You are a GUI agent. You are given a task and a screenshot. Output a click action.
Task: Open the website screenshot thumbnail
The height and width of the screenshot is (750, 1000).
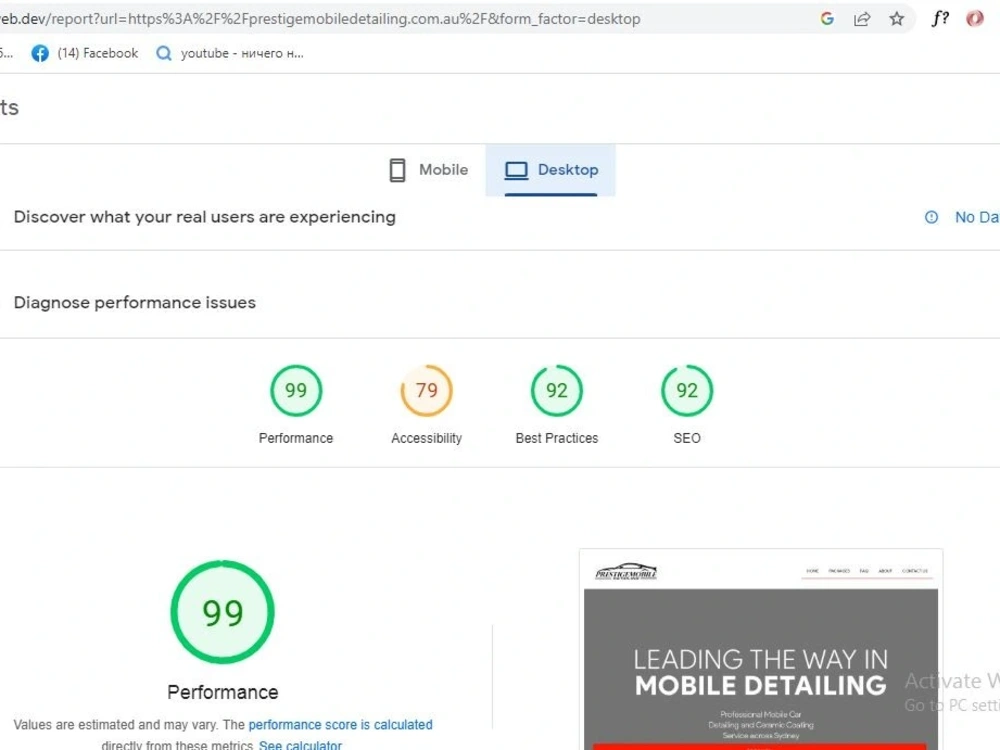761,649
